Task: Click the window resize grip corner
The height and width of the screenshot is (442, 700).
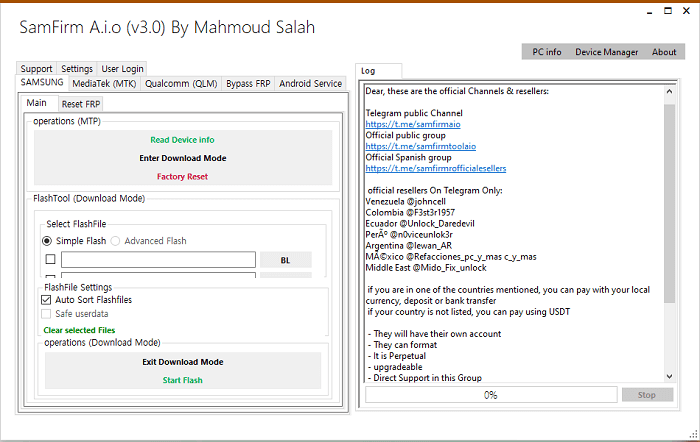Action: (693, 434)
